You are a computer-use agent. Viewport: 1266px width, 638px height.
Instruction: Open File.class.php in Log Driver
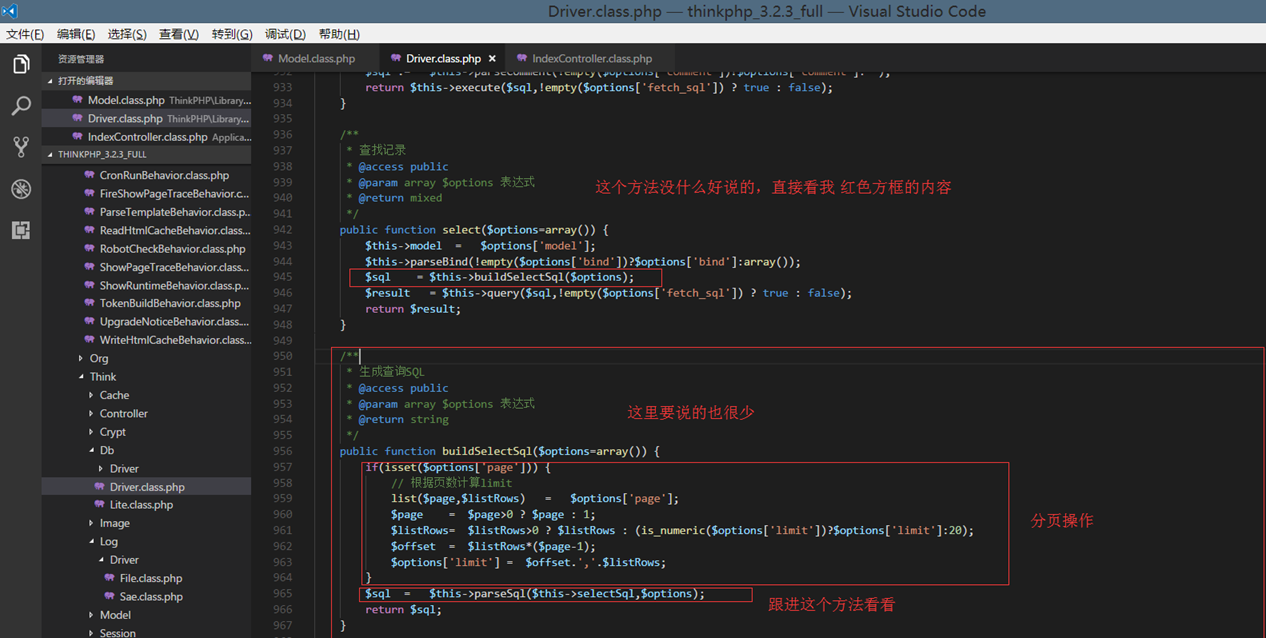point(150,578)
